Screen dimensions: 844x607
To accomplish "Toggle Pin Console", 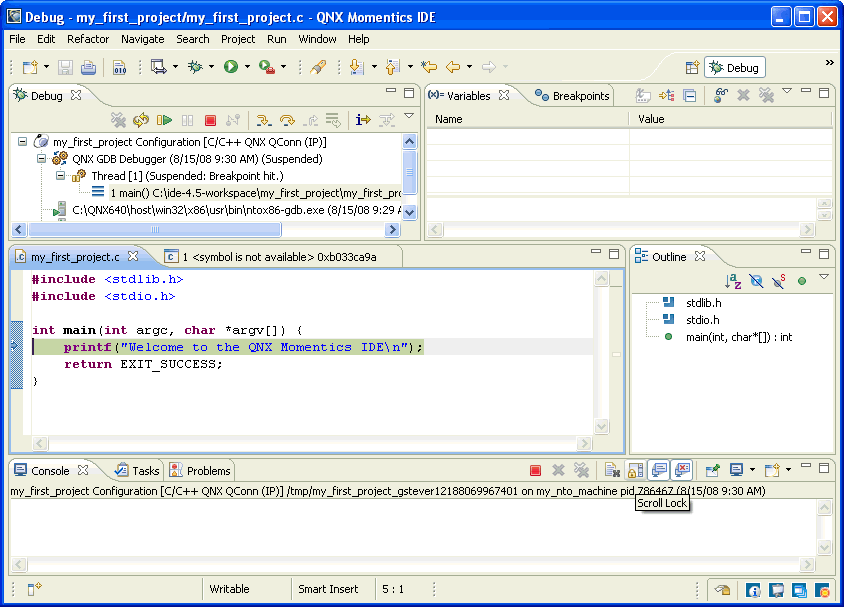I will click(712, 470).
